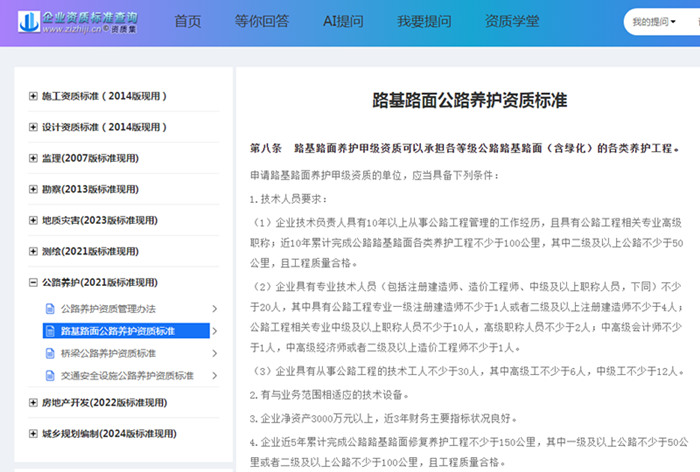Open the AI提问 navigation item
Viewport: 700px width, 472px height.
tap(342, 22)
